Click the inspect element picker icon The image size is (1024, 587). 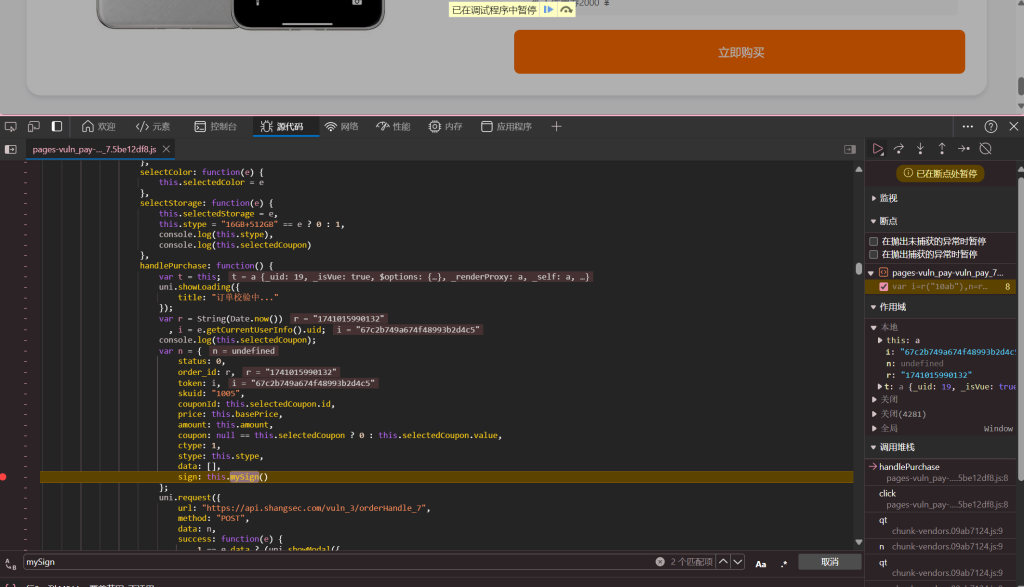tap(11, 127)
